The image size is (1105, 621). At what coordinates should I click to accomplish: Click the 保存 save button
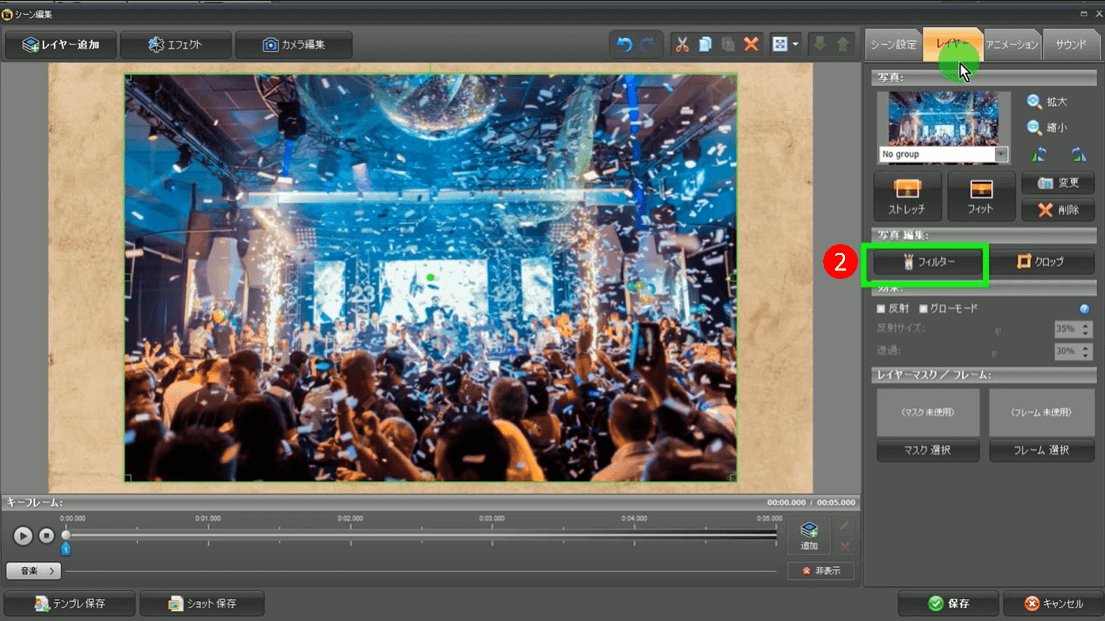pos(948,604)
